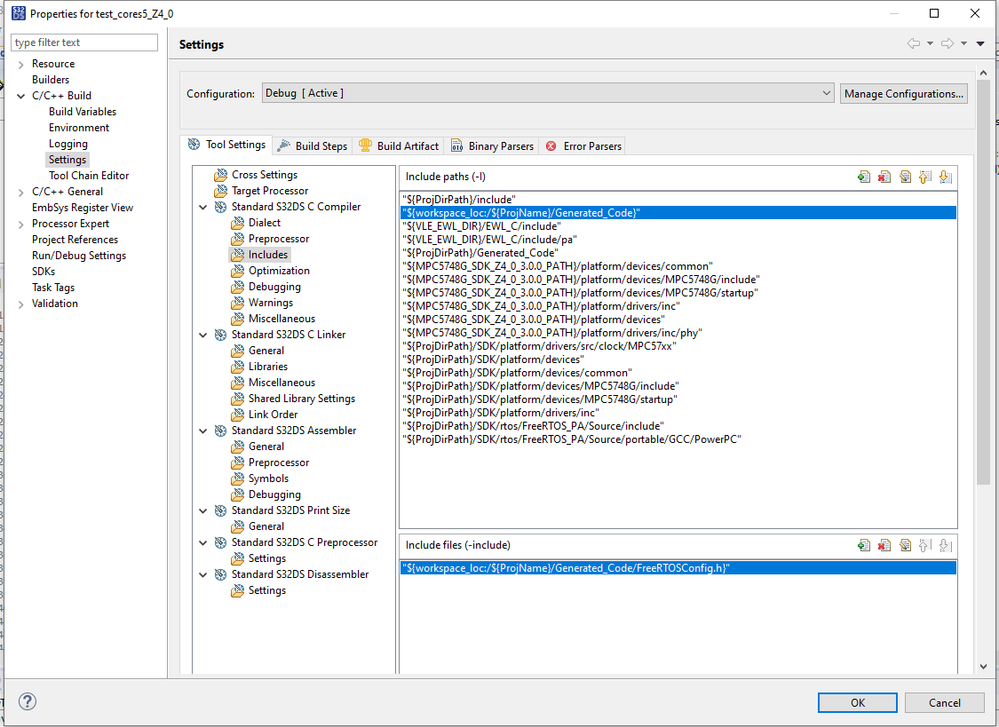Open the Binary Parsers tab
This screenshot has width=999, height=727.
click(492, 146)
